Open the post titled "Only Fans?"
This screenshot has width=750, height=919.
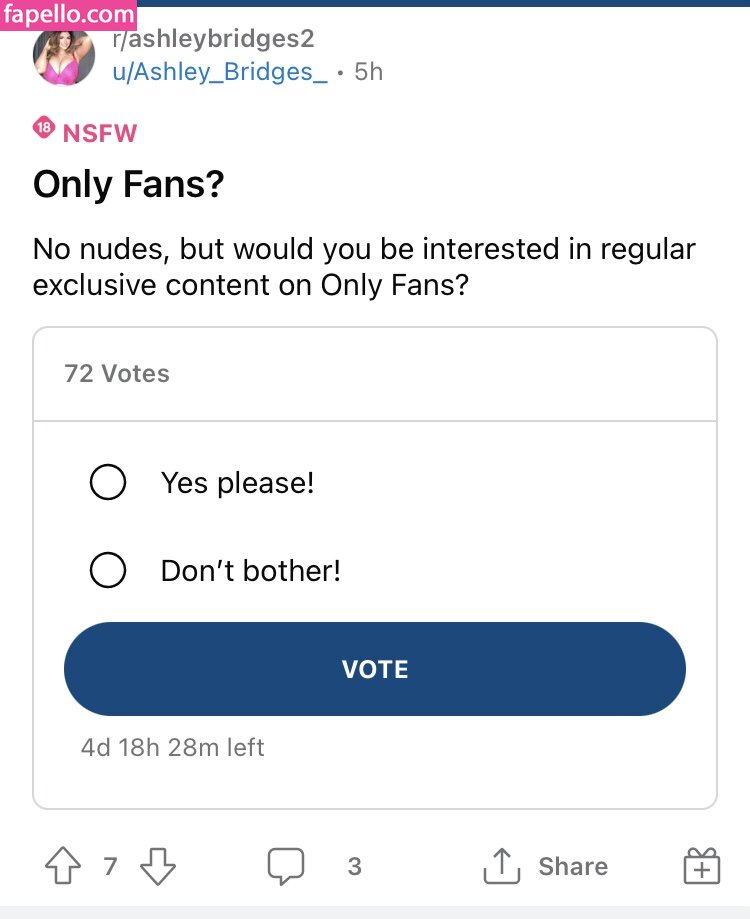pyautogui.click(x=128, y=184)
